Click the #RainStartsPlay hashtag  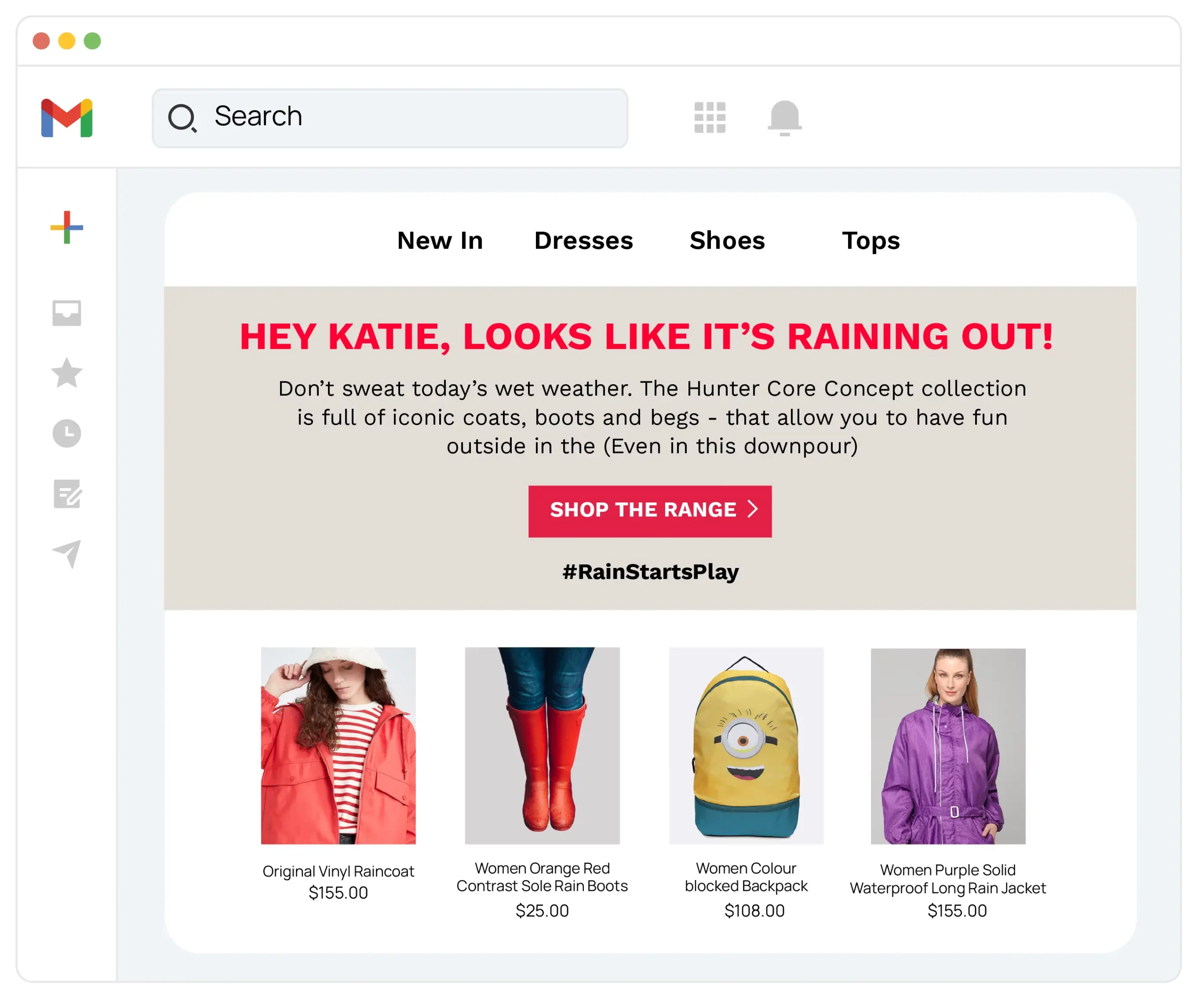[x=650, y=571]
